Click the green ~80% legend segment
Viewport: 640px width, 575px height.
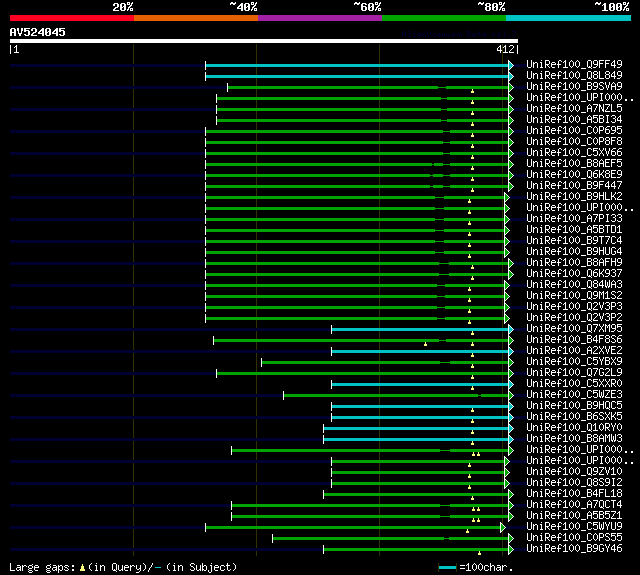(444, 18)
